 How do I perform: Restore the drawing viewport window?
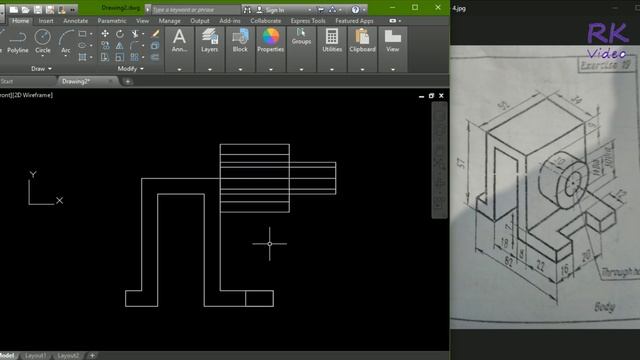pos(431,96)
